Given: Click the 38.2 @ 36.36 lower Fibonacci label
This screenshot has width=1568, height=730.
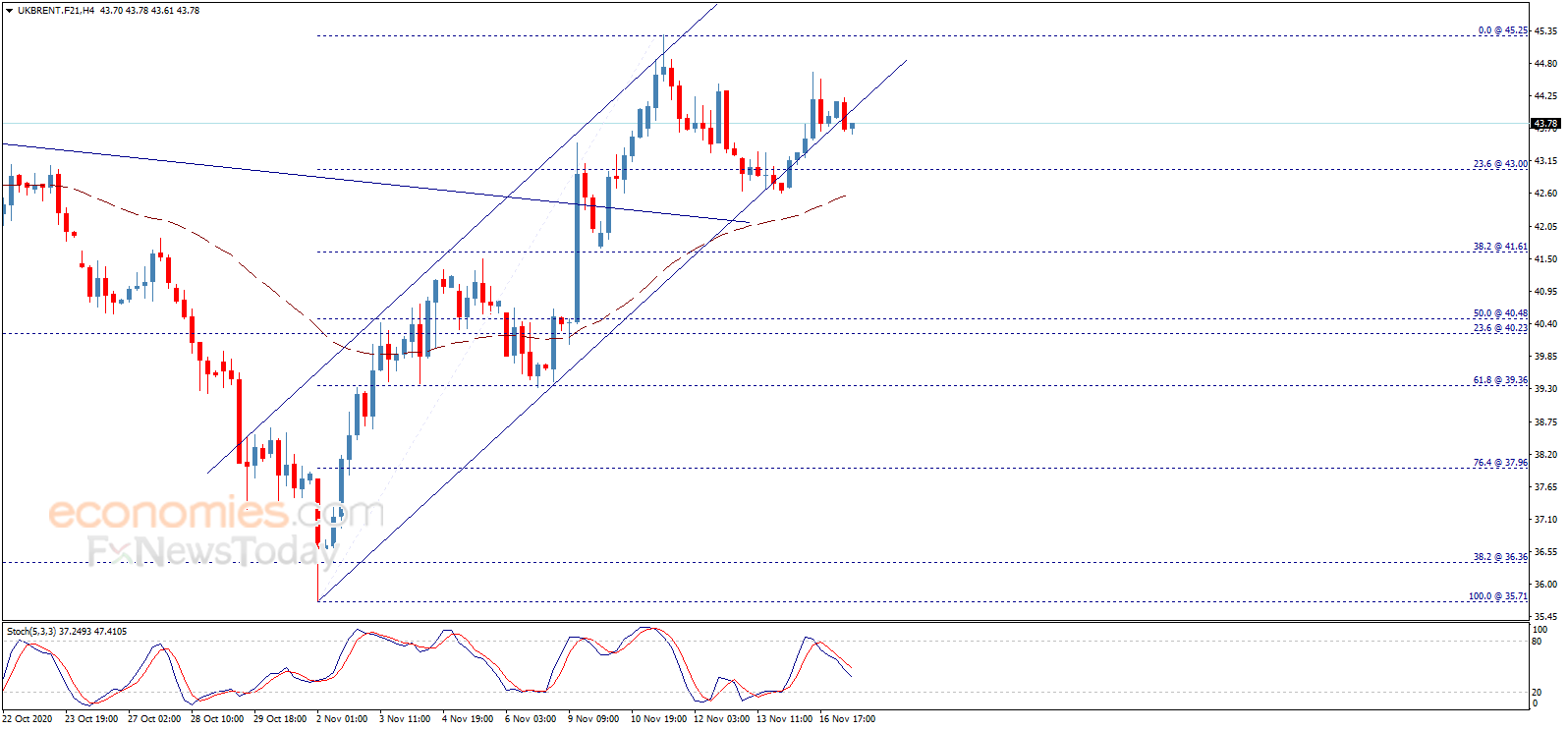Looking at the screenshot, I should pos(1500,557).
